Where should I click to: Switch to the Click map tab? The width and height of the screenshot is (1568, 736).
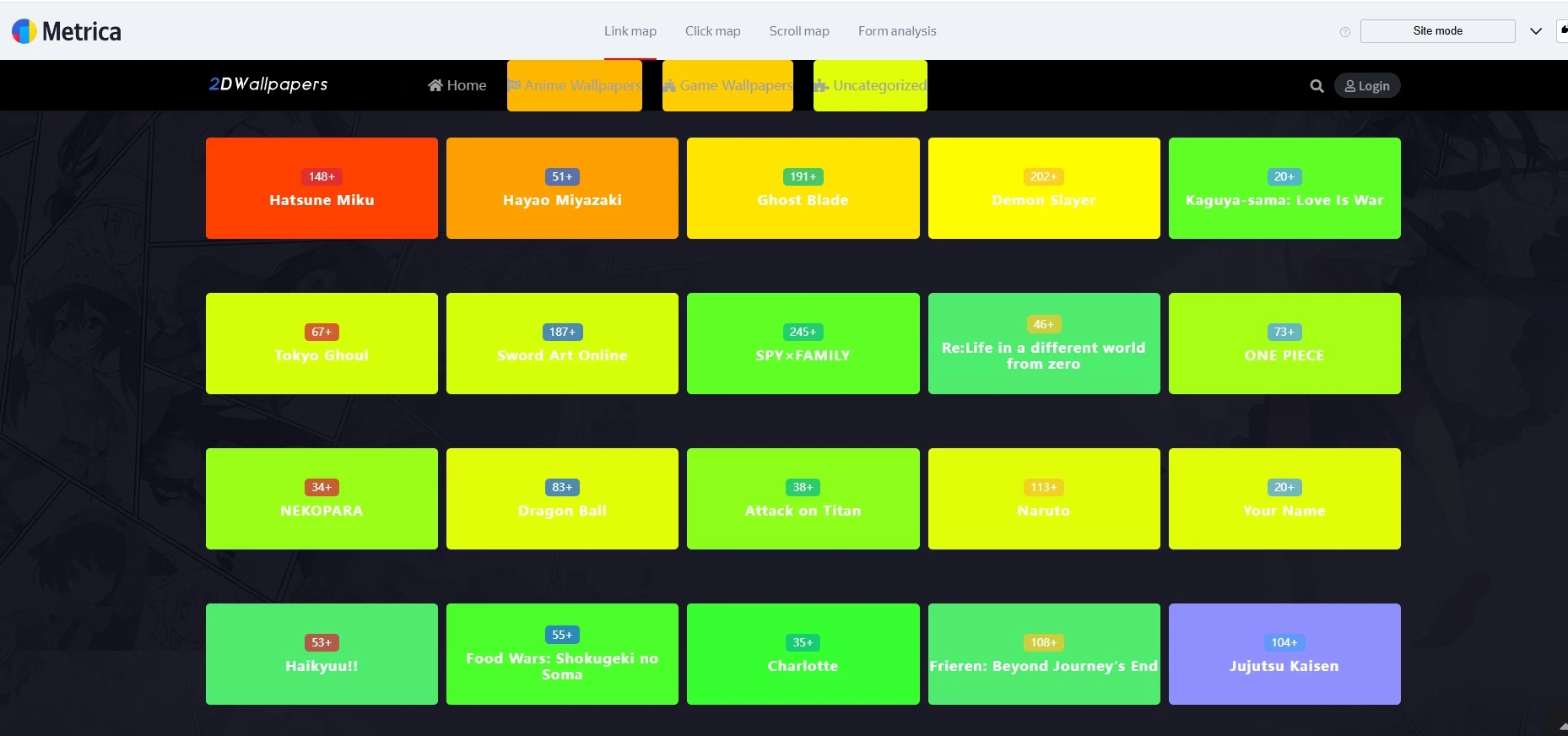[712, 31]
